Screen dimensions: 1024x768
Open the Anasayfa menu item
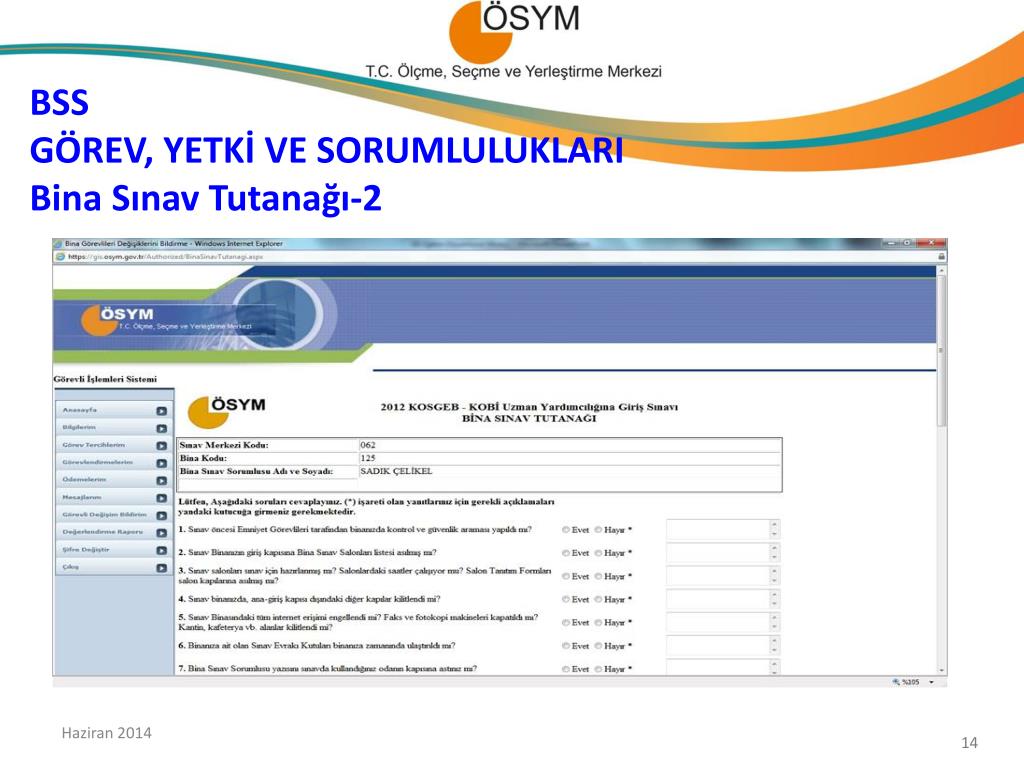click(112, 410)
